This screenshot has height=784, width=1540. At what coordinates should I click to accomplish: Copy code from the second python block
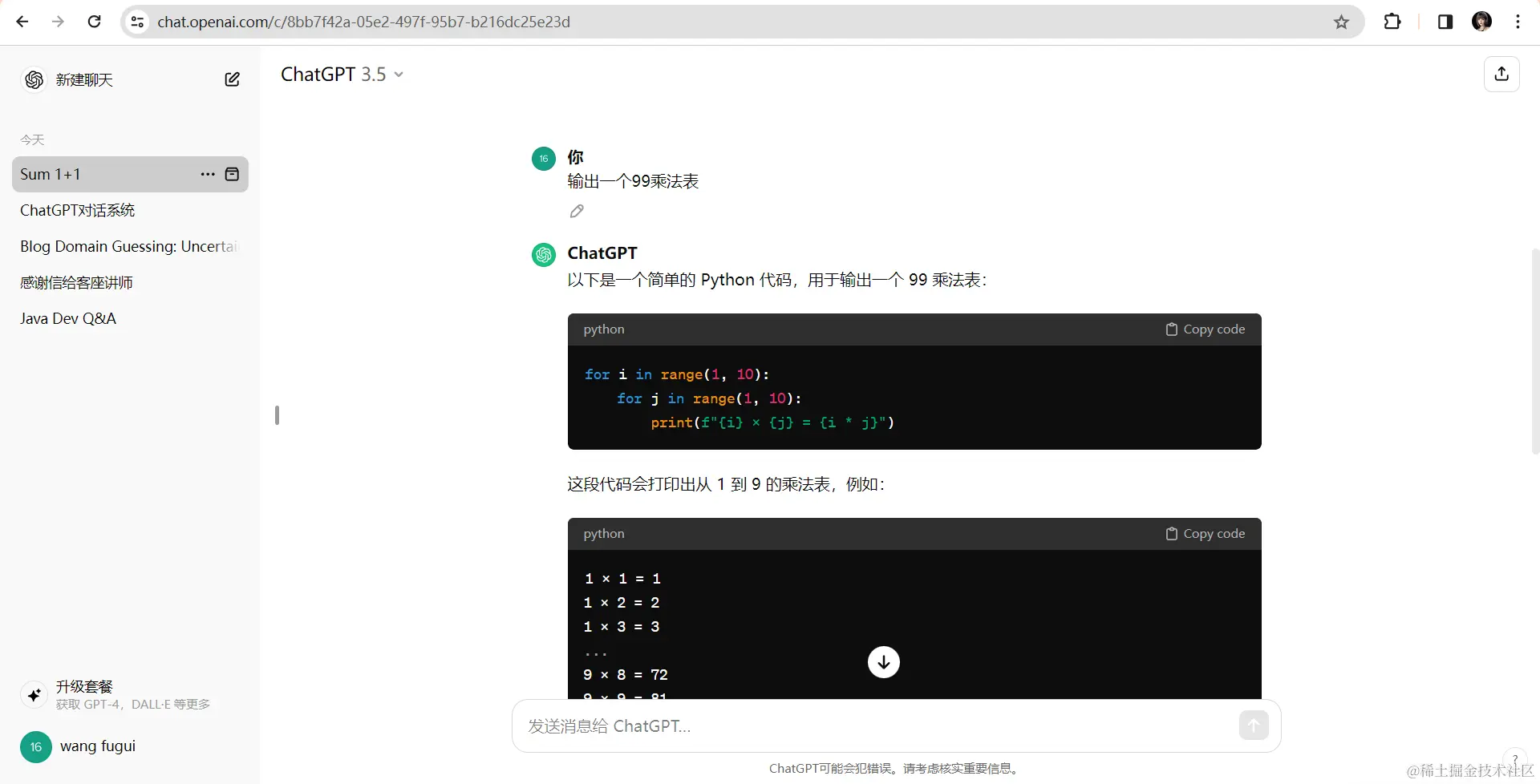(1205, 534)
